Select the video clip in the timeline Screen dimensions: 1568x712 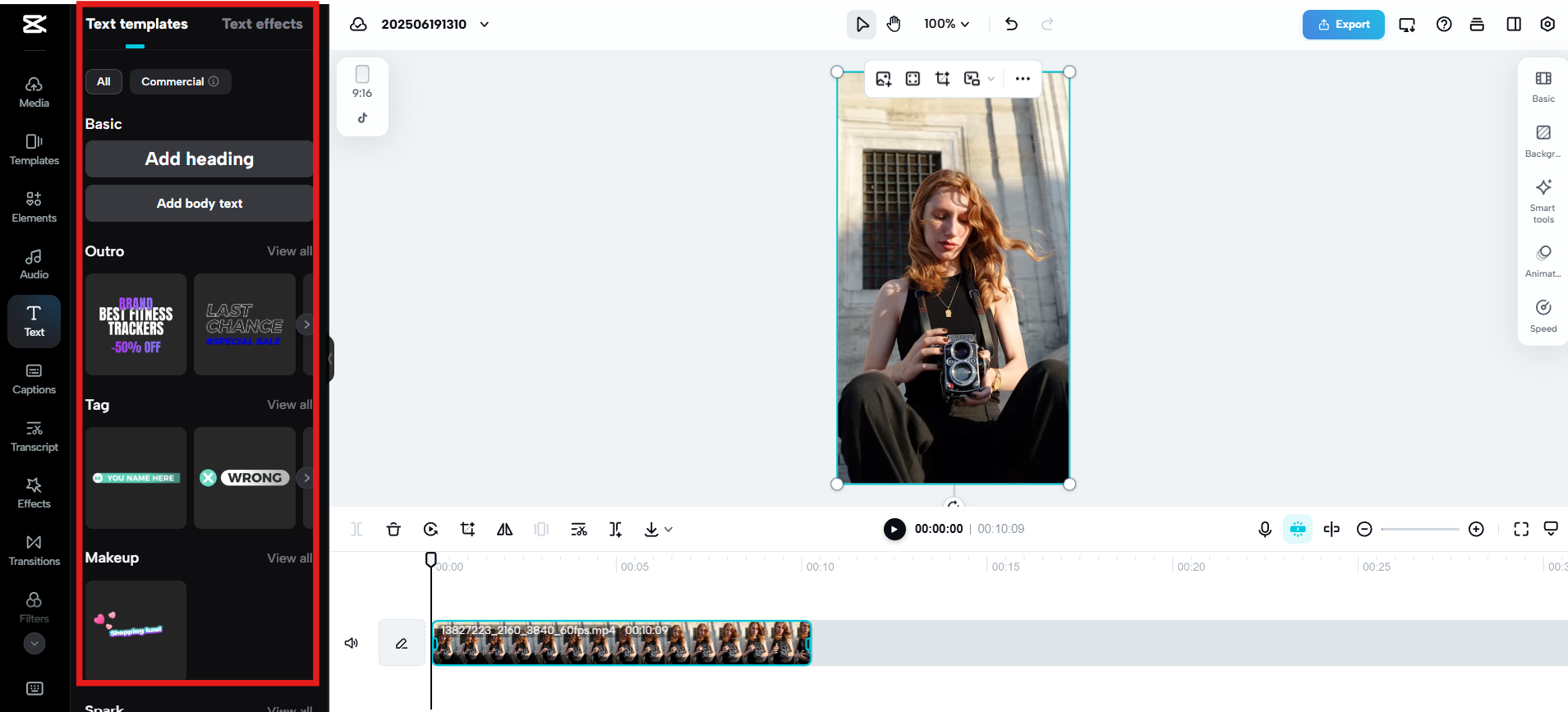[x=622, y=643]
